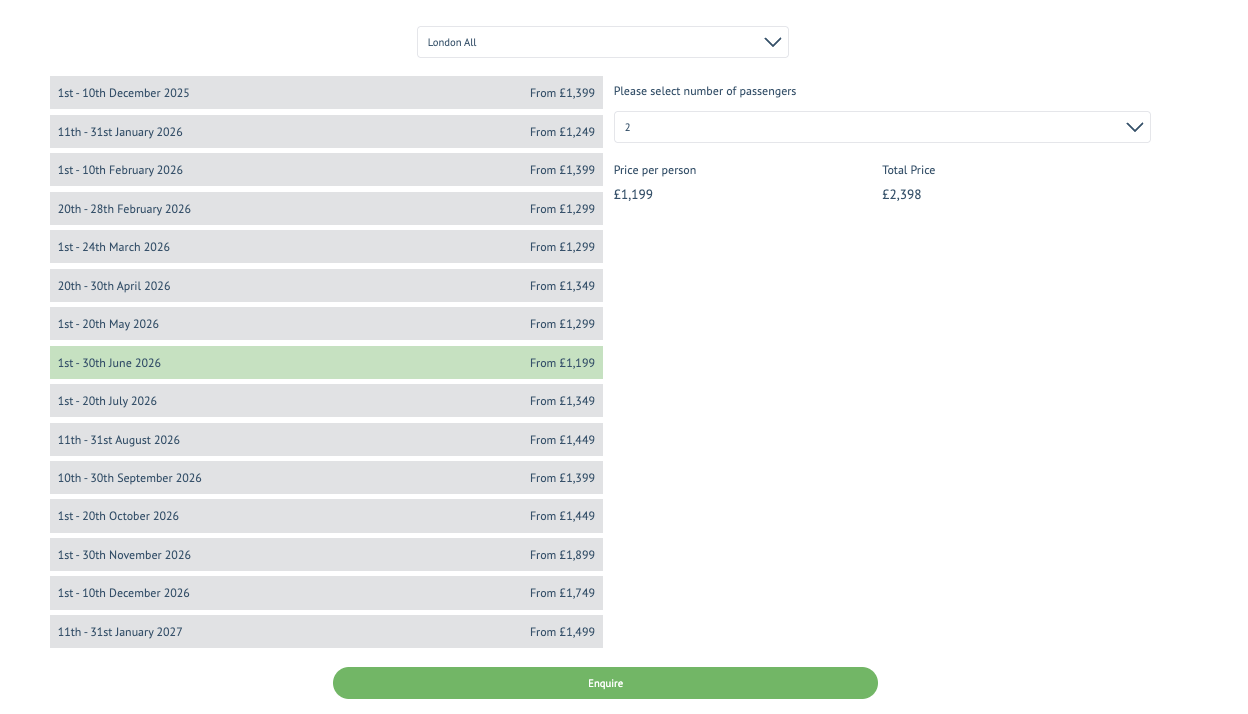The height and width of the screenshot is (714, 1248).
Task: Pick the 20th - 28th February 2026 option
Action: pyautogui.click(x=326, y=209)
